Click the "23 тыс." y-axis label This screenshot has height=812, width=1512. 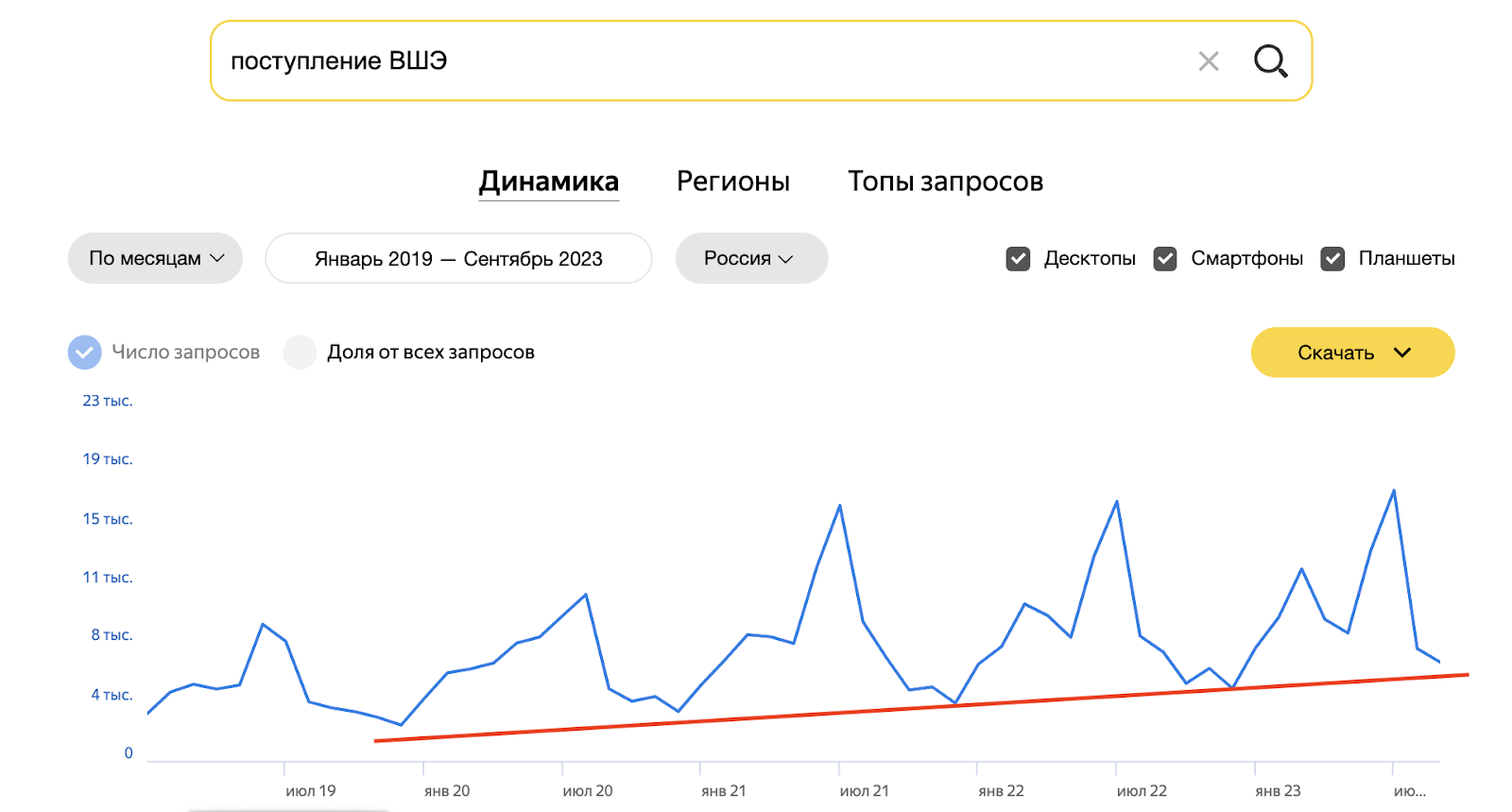click(108, 401)
